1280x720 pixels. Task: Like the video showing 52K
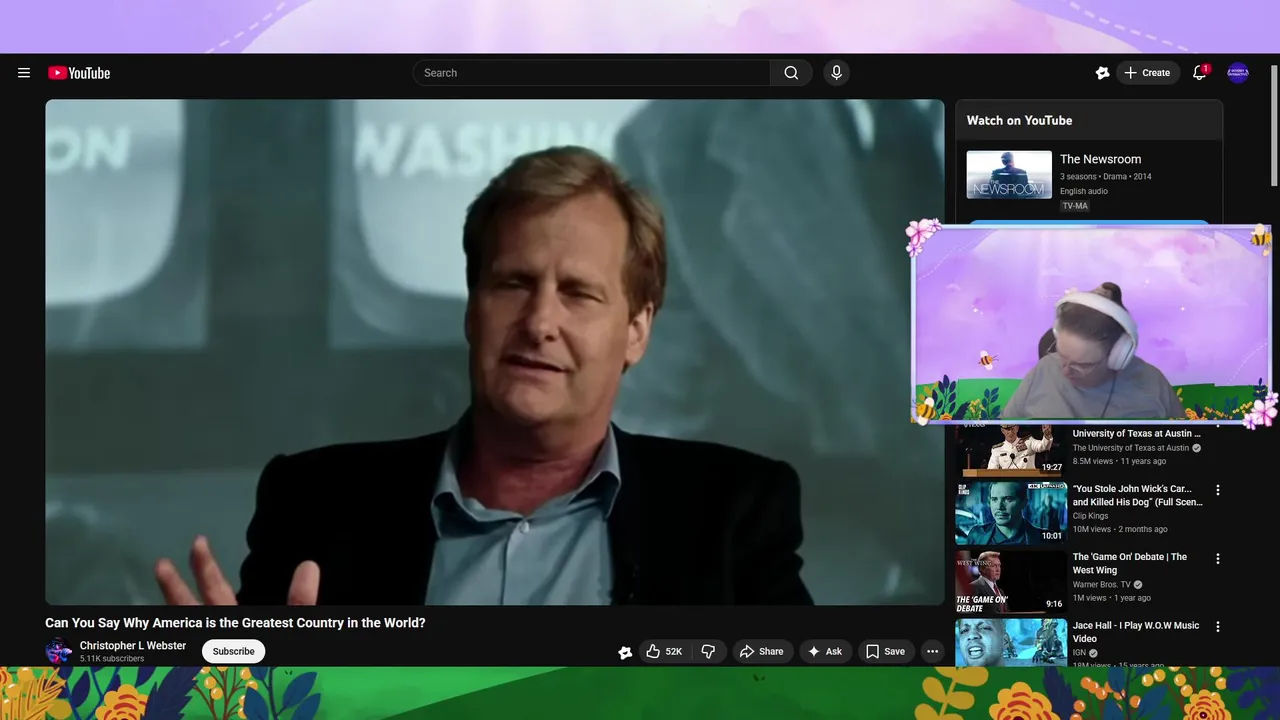point(664,651)
